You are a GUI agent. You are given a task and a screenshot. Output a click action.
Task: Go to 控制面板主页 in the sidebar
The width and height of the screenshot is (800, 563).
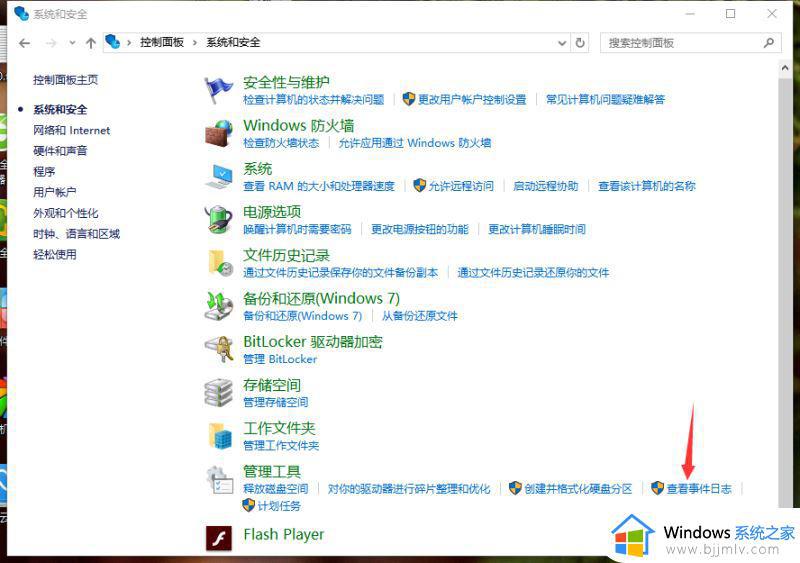[65, 80]
